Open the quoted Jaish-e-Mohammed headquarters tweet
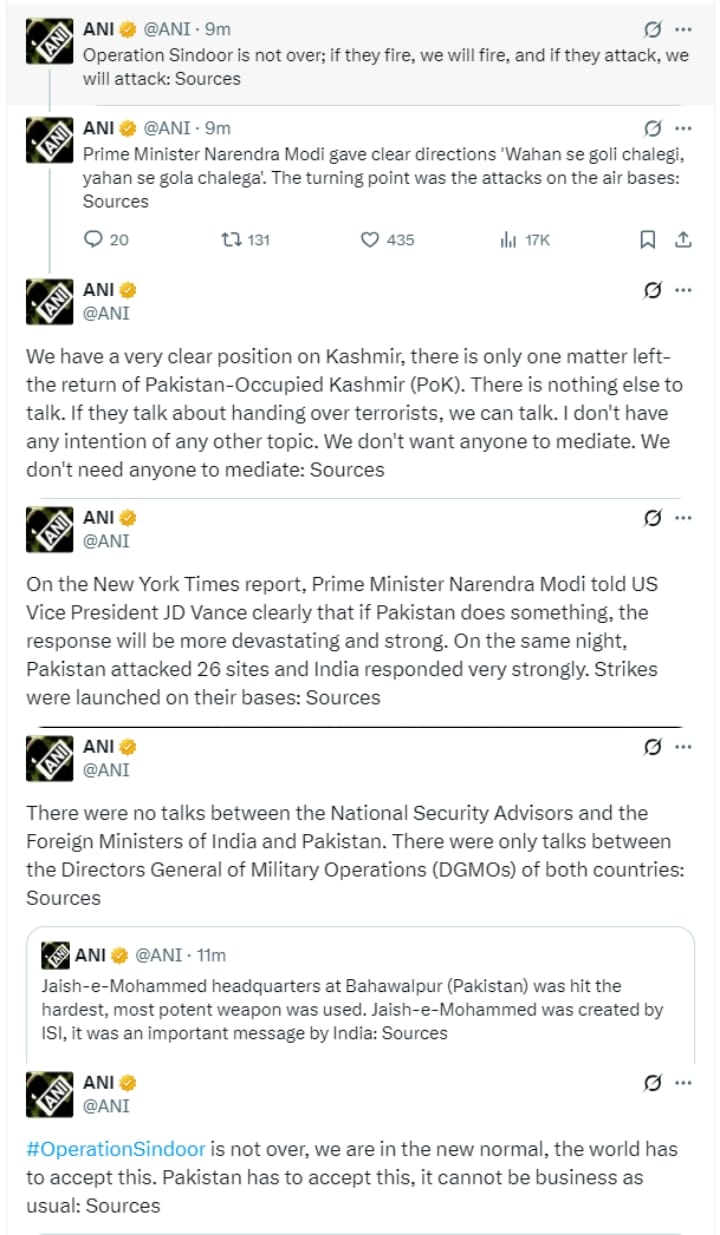The image size is (720, 1235). click(x=360, y=994)
